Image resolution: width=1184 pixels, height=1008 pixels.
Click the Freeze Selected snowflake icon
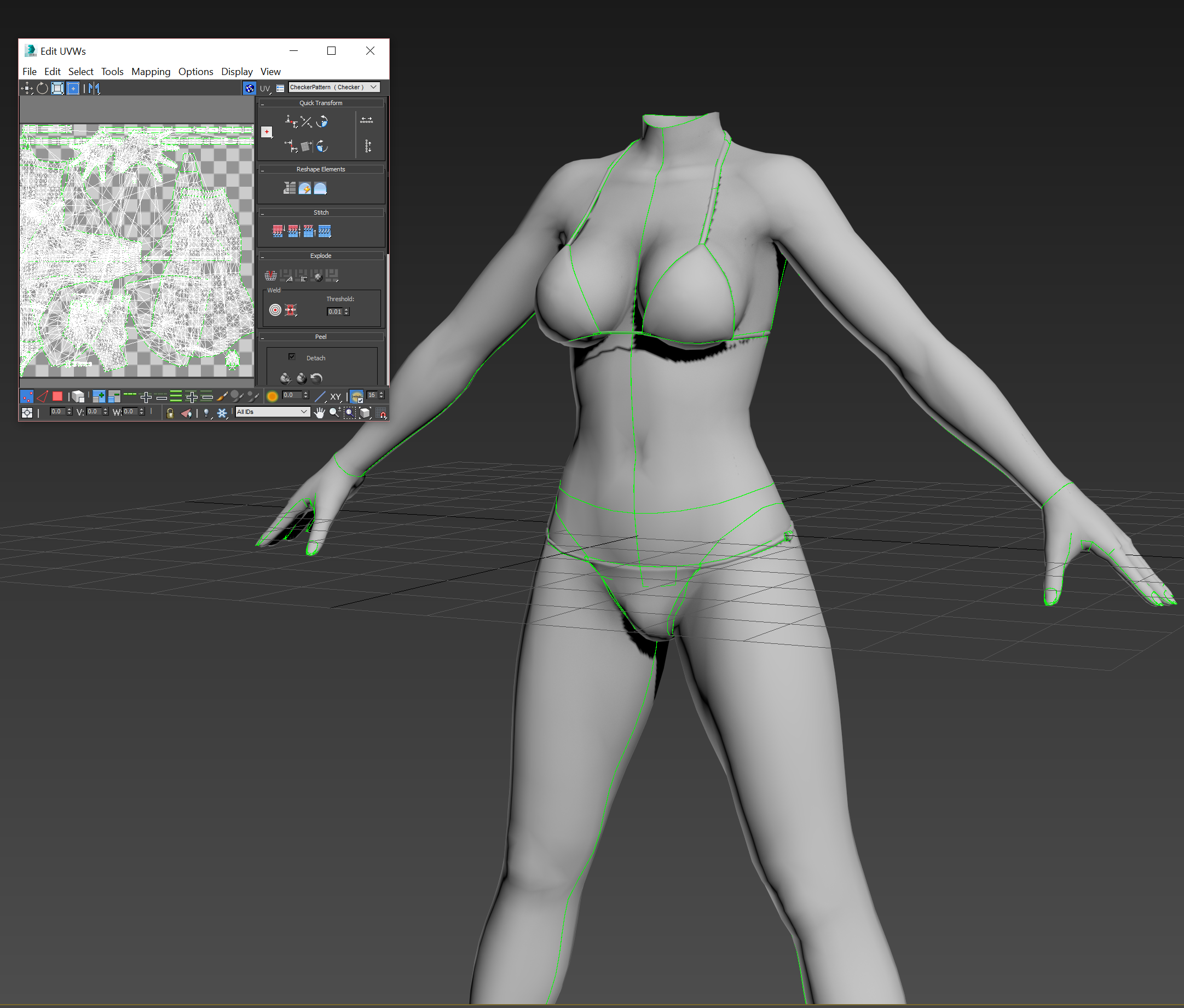(222, 413)
